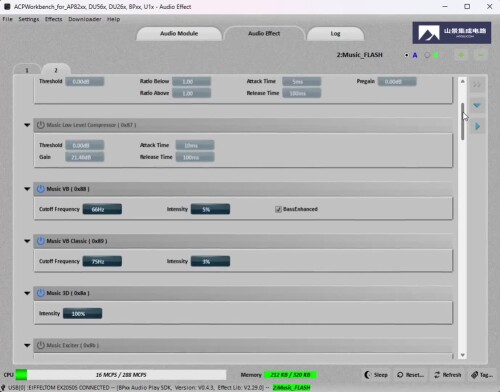Click the green plus add button
The image size is (500, 392).
pyautogui.click(x=461, y=55)
